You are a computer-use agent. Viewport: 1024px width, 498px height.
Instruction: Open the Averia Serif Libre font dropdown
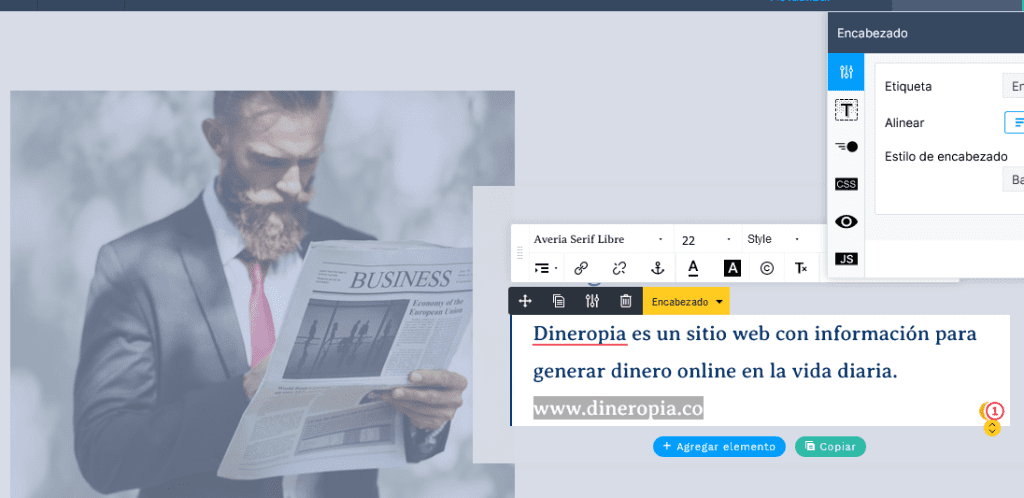coord(599,240)
